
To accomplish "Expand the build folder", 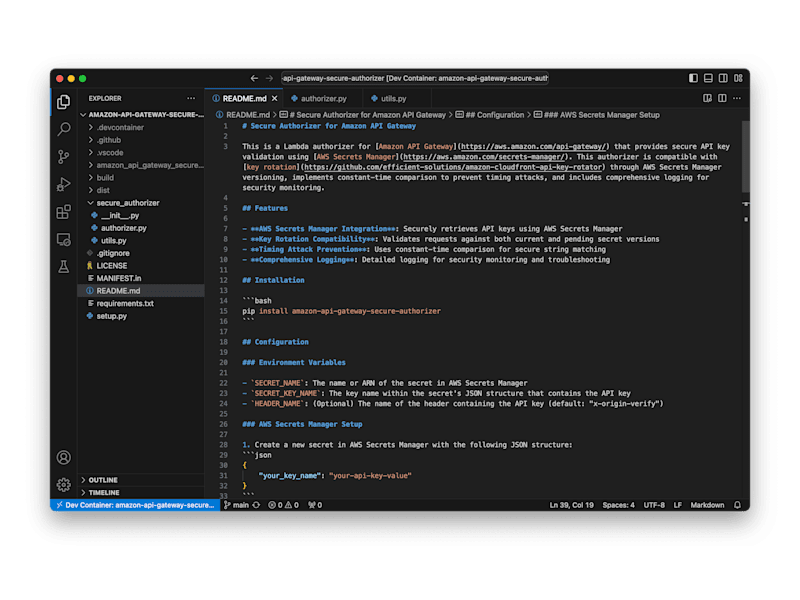I will [x=142, y=178].
